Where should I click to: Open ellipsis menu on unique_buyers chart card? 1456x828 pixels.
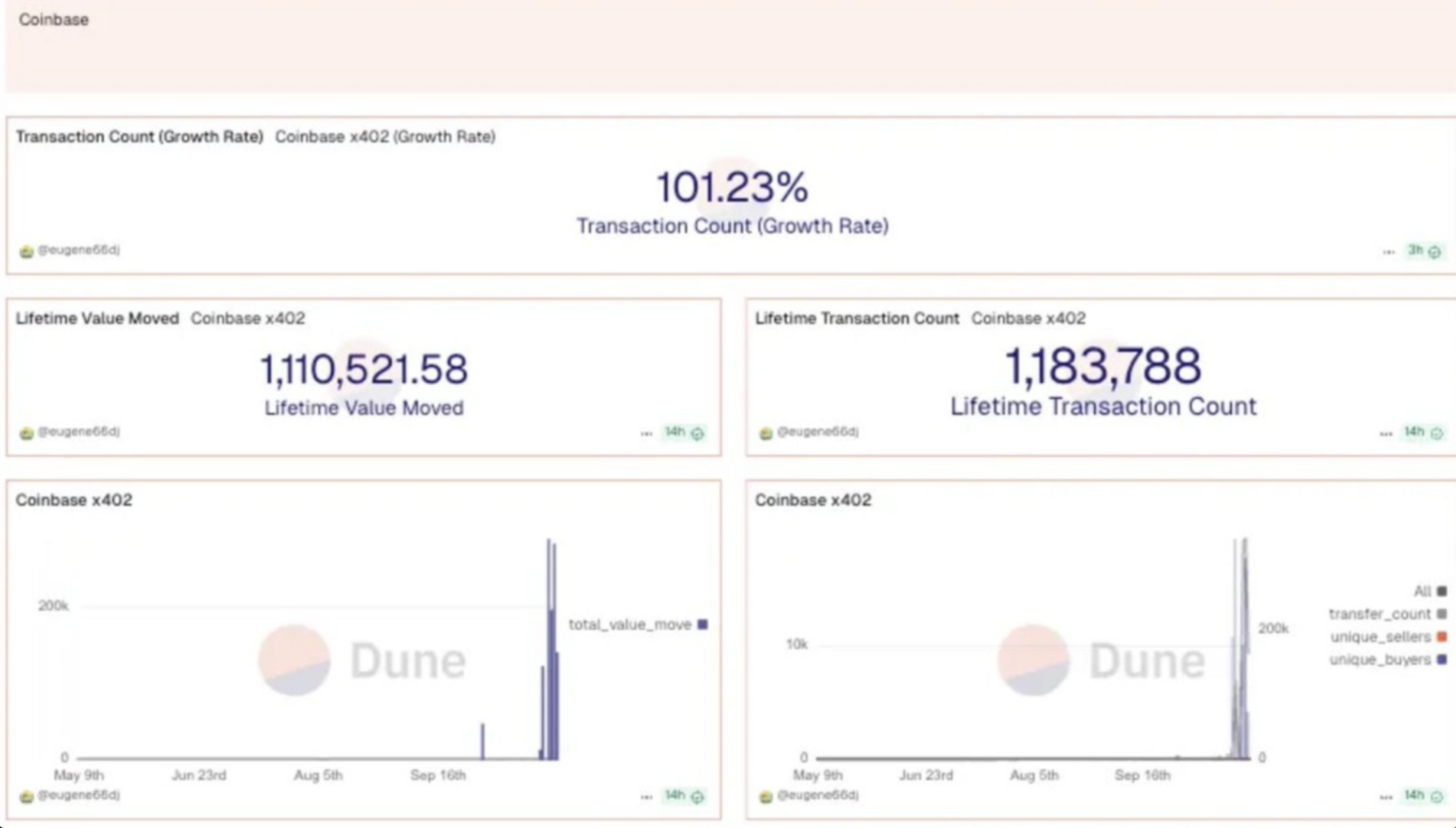[x=1386, y=797]
